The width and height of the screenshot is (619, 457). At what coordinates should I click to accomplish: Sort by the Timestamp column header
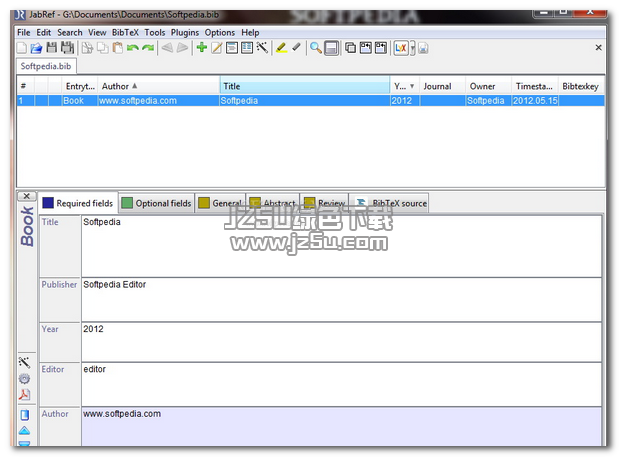tap(535, 86)
